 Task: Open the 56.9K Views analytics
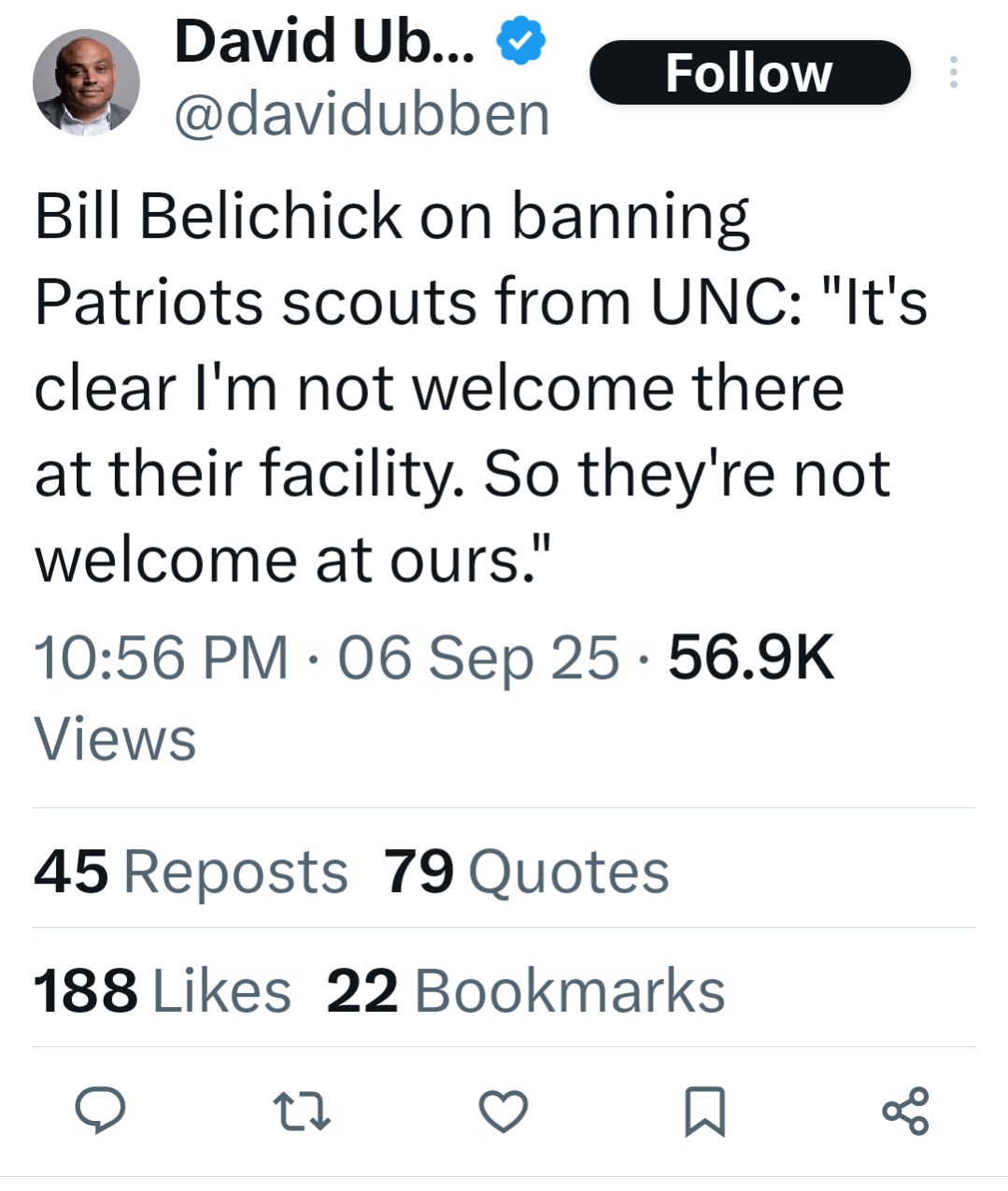[750, 657]
